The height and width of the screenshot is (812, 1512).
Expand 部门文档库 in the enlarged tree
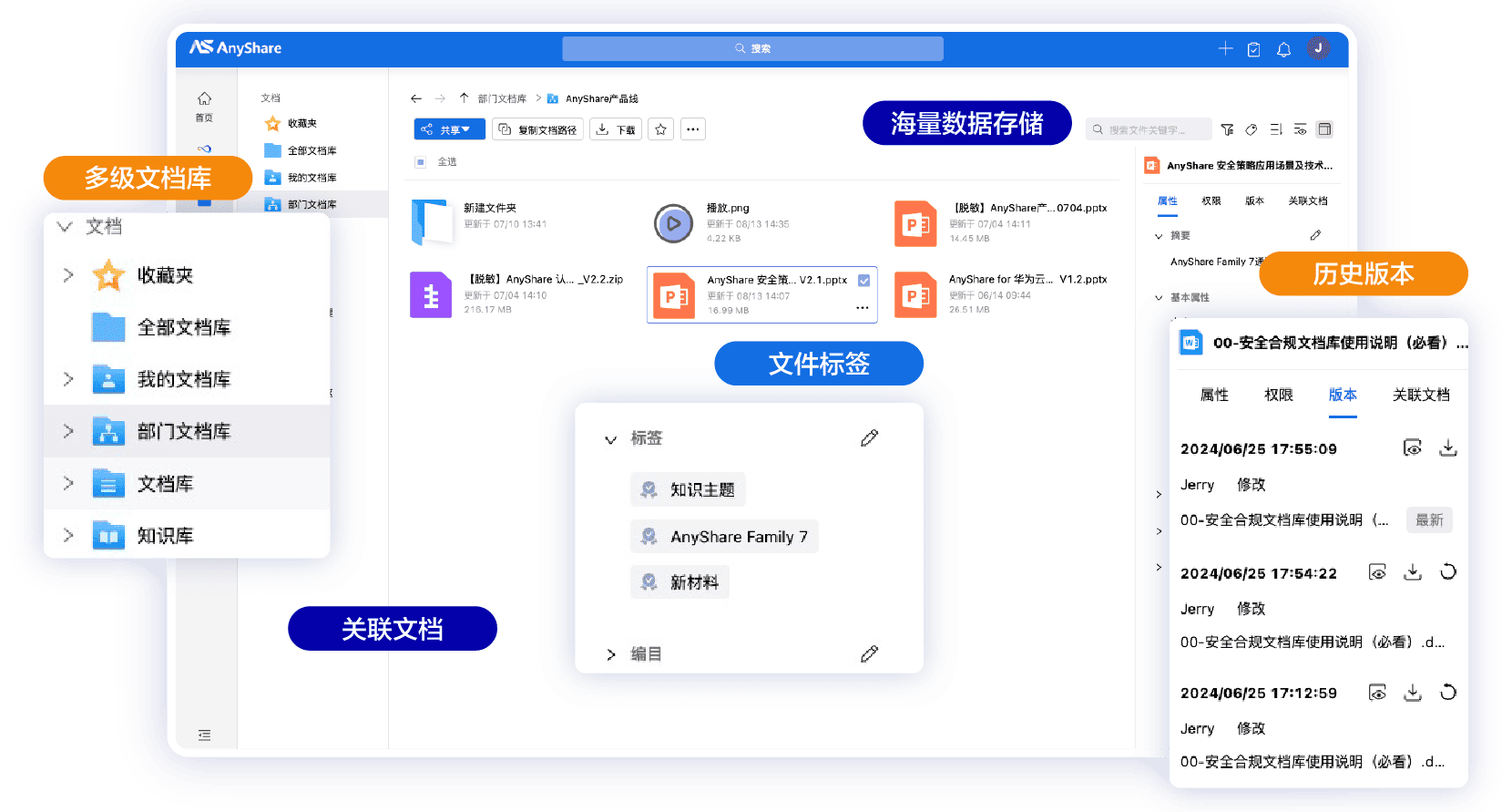[x=68, y=431]
